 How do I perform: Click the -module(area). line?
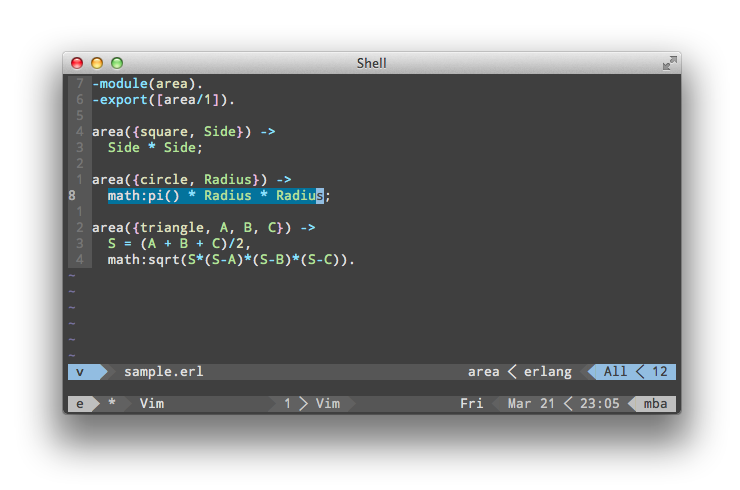click(147, 84)
